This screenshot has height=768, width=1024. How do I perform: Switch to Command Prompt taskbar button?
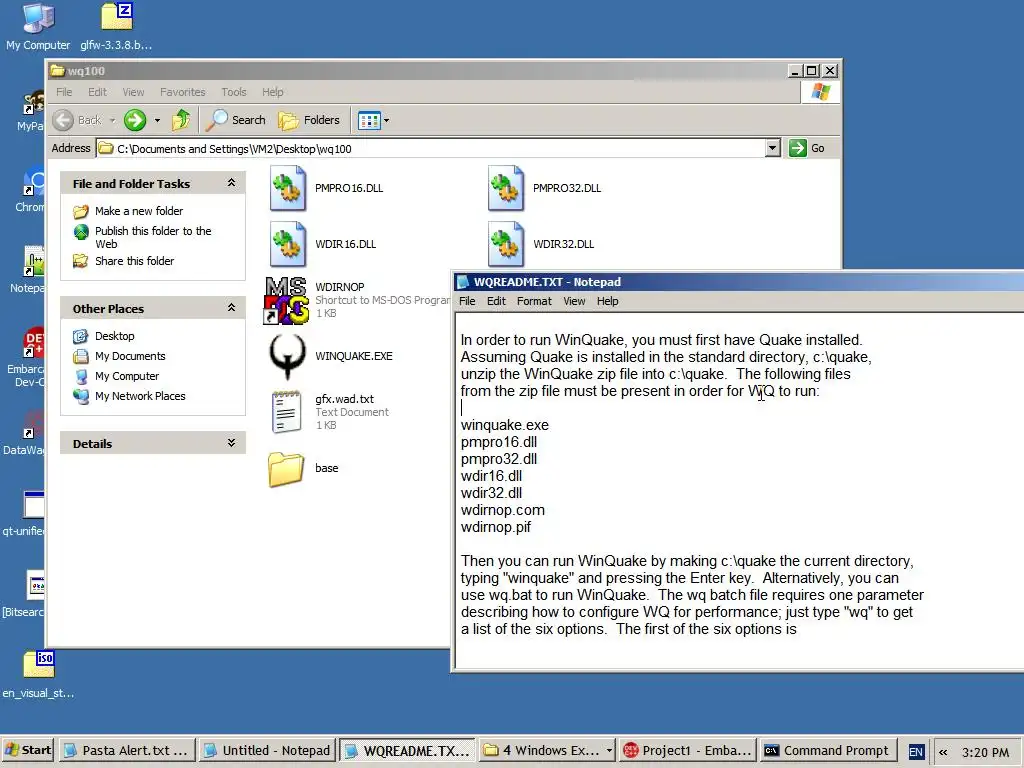click(829, 750)
